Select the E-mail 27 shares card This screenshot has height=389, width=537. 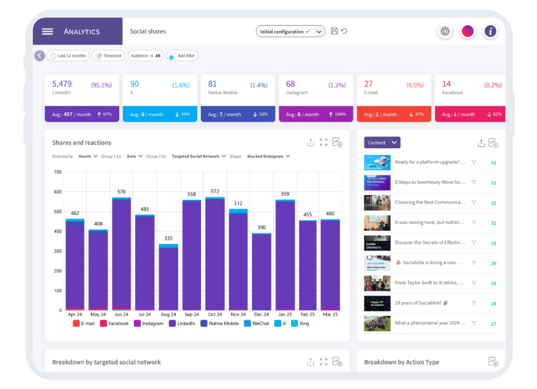tap(394, 98)
